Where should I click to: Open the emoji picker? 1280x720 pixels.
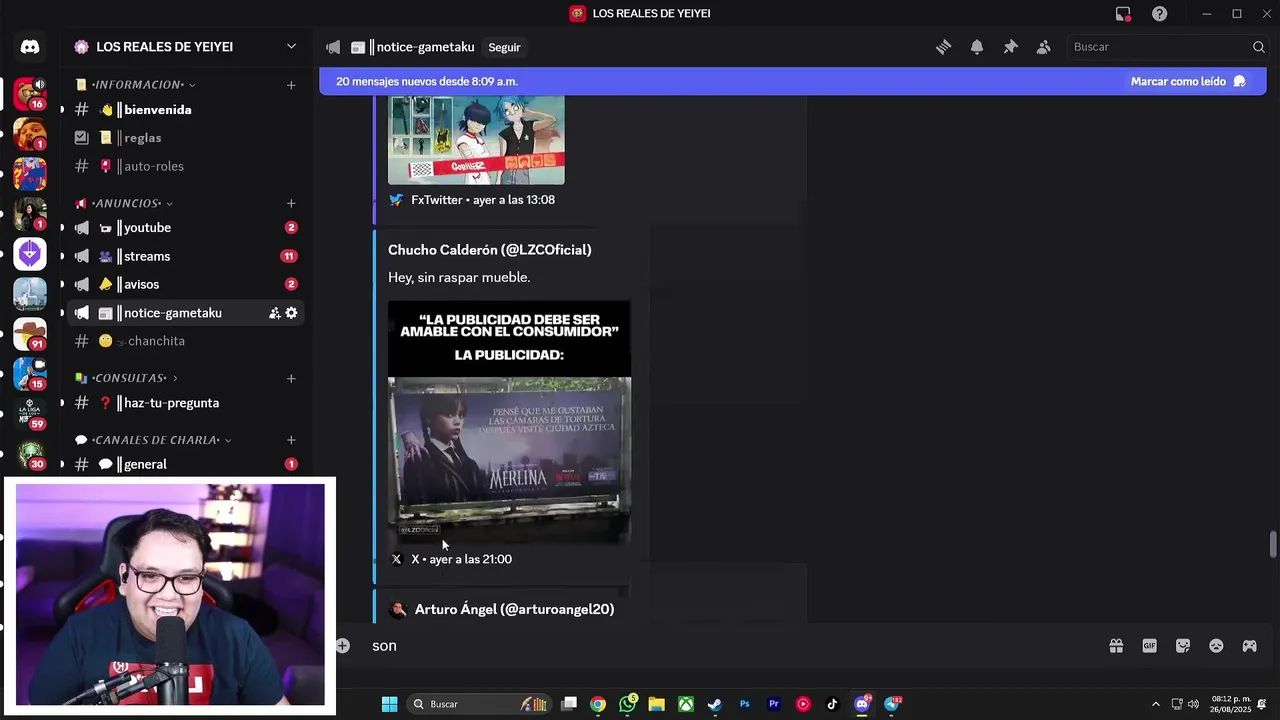point(1216,646)
